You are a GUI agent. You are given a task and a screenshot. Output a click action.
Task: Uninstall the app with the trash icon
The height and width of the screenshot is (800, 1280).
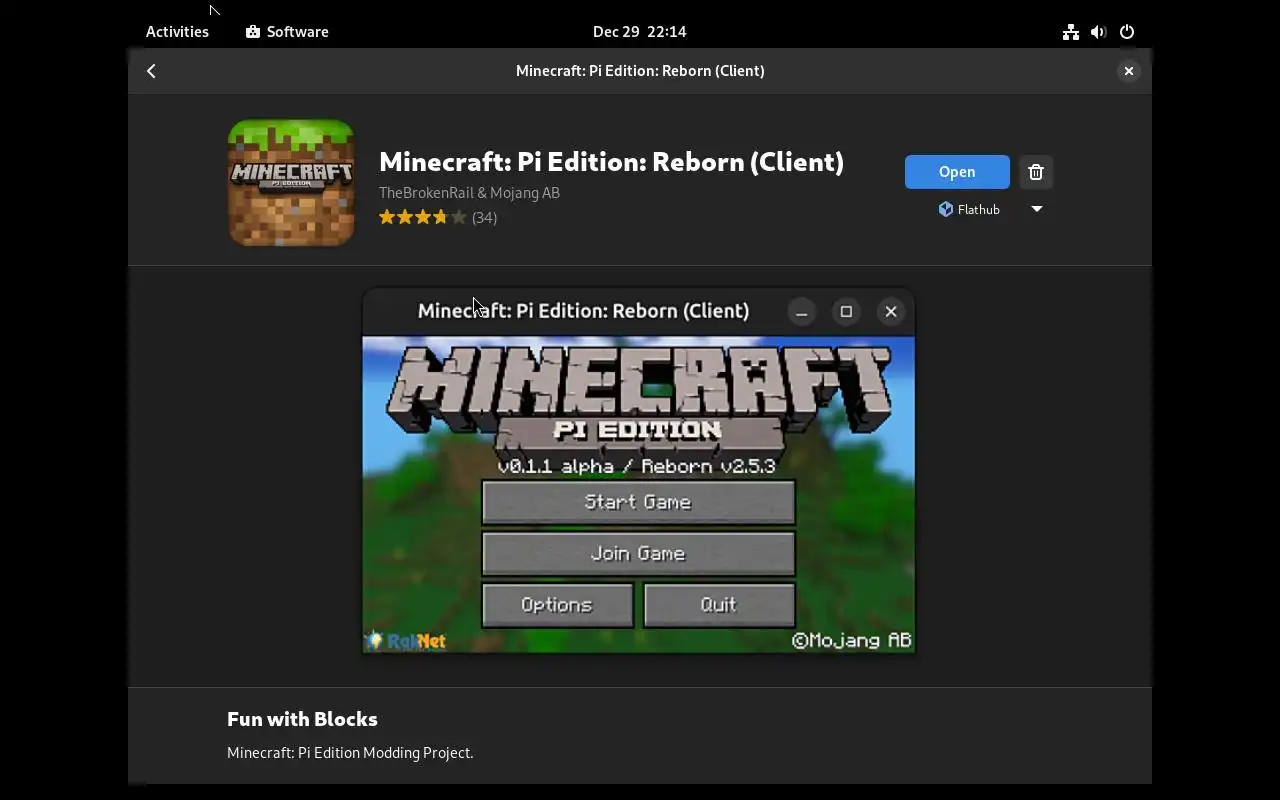tap(1036, 172)
